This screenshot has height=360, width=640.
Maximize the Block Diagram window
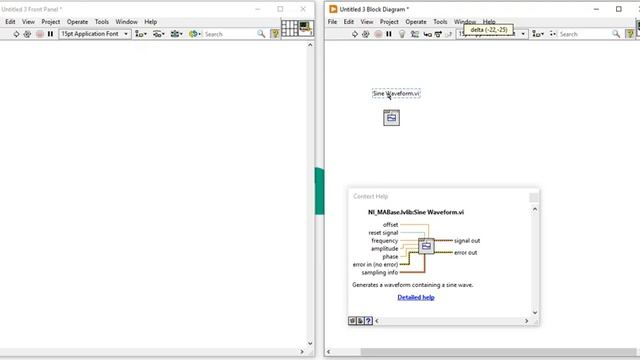619,9
